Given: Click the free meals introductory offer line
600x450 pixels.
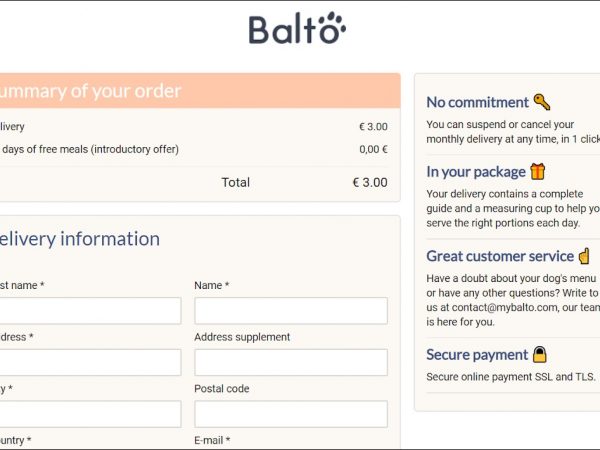Looking at the screenshot, I should coord(90,150).
